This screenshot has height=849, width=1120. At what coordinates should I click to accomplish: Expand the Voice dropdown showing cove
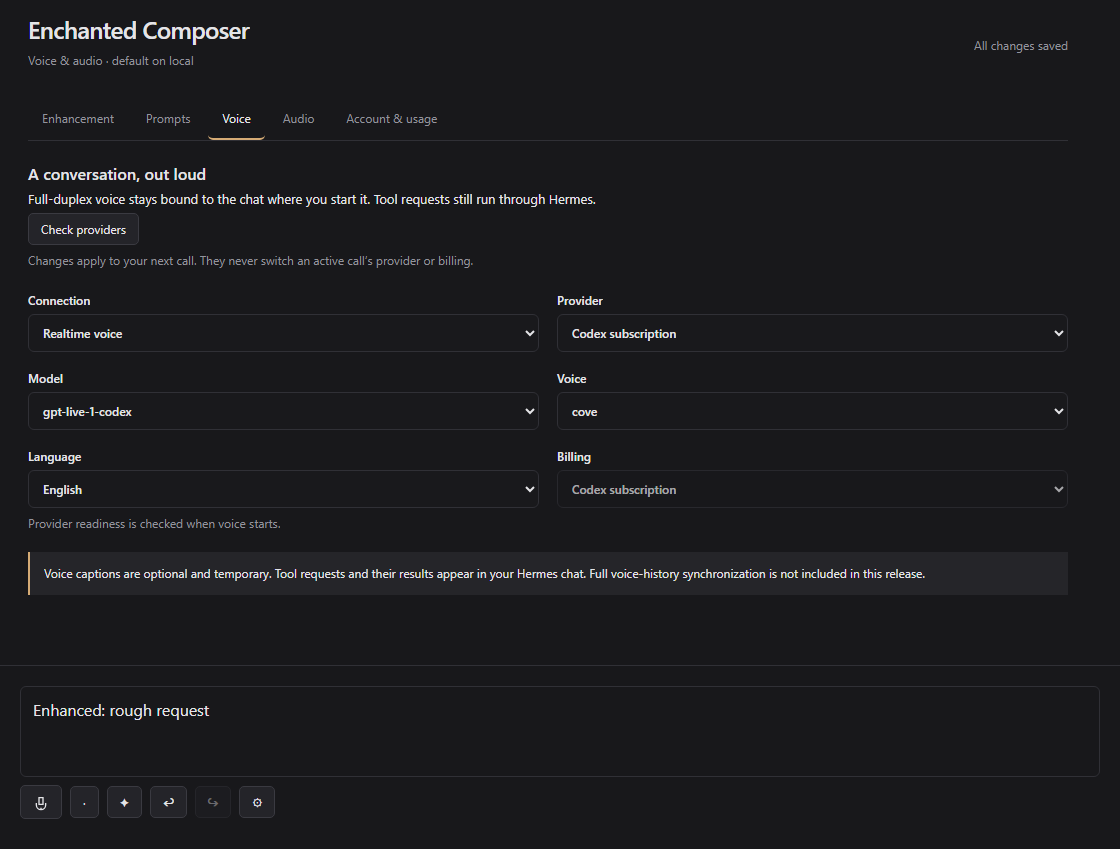tap(812, 411)
